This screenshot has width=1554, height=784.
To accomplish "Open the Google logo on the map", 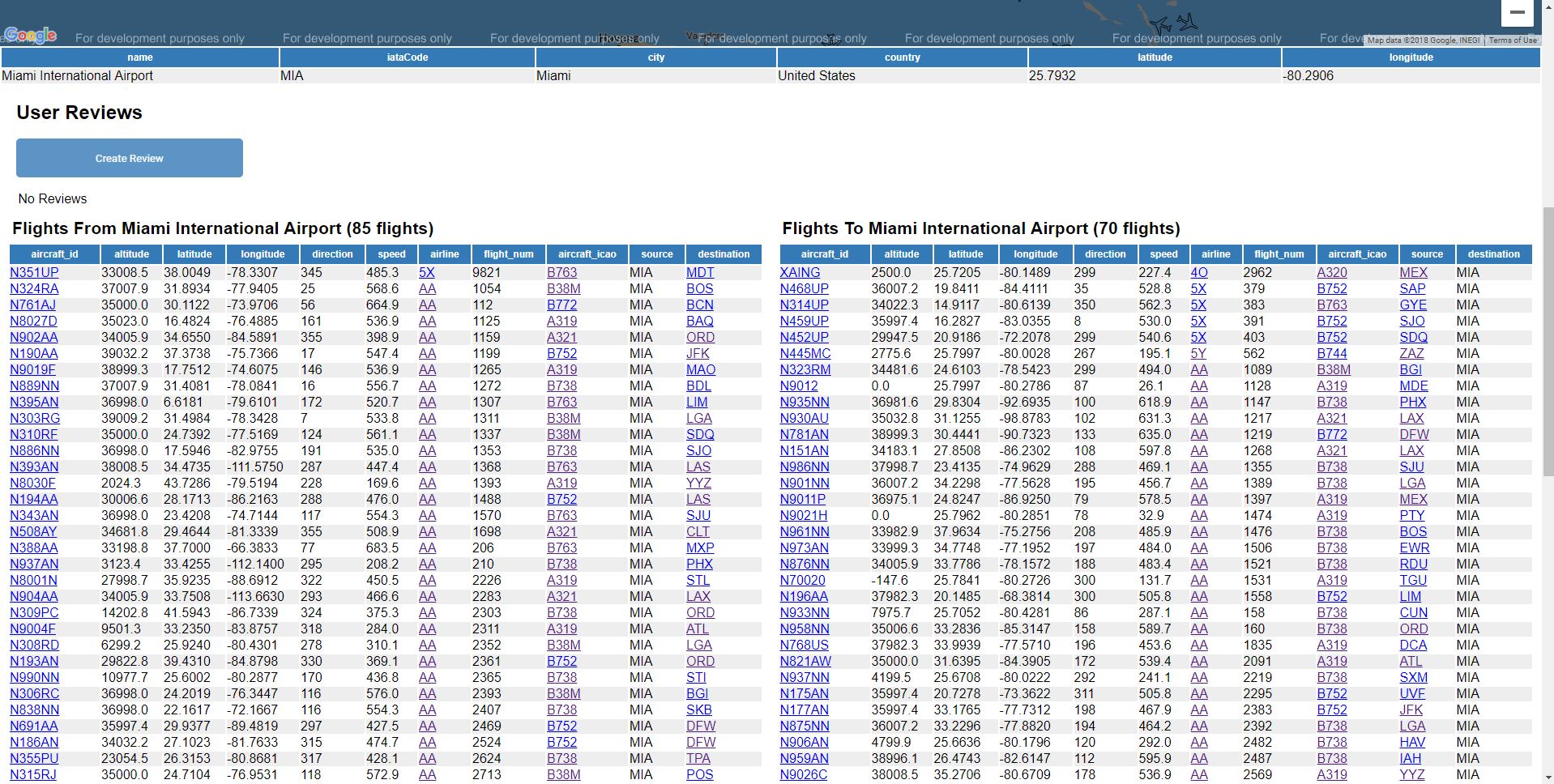I will point(30,35).
